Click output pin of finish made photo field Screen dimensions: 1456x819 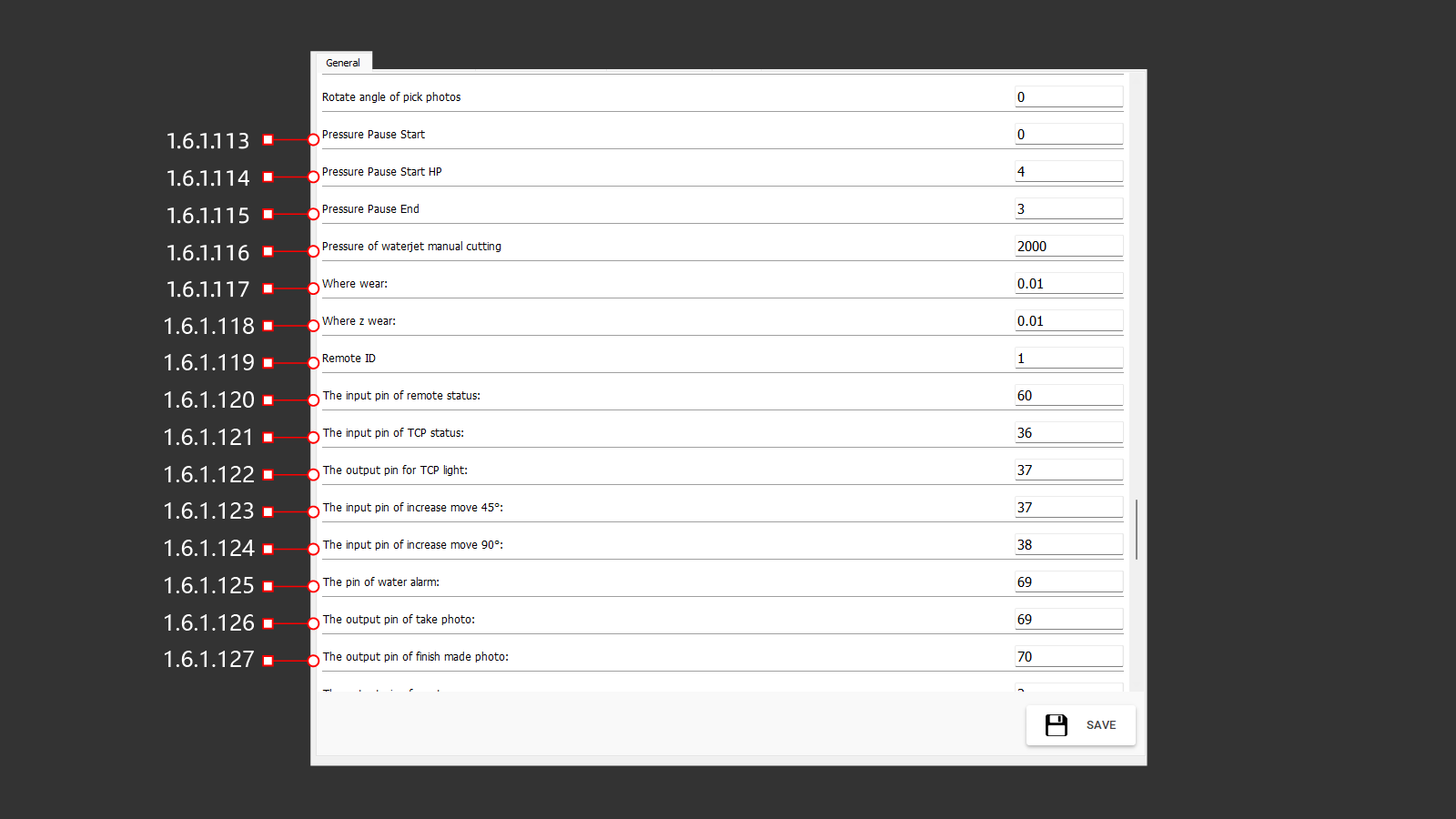pos(1068,657)
